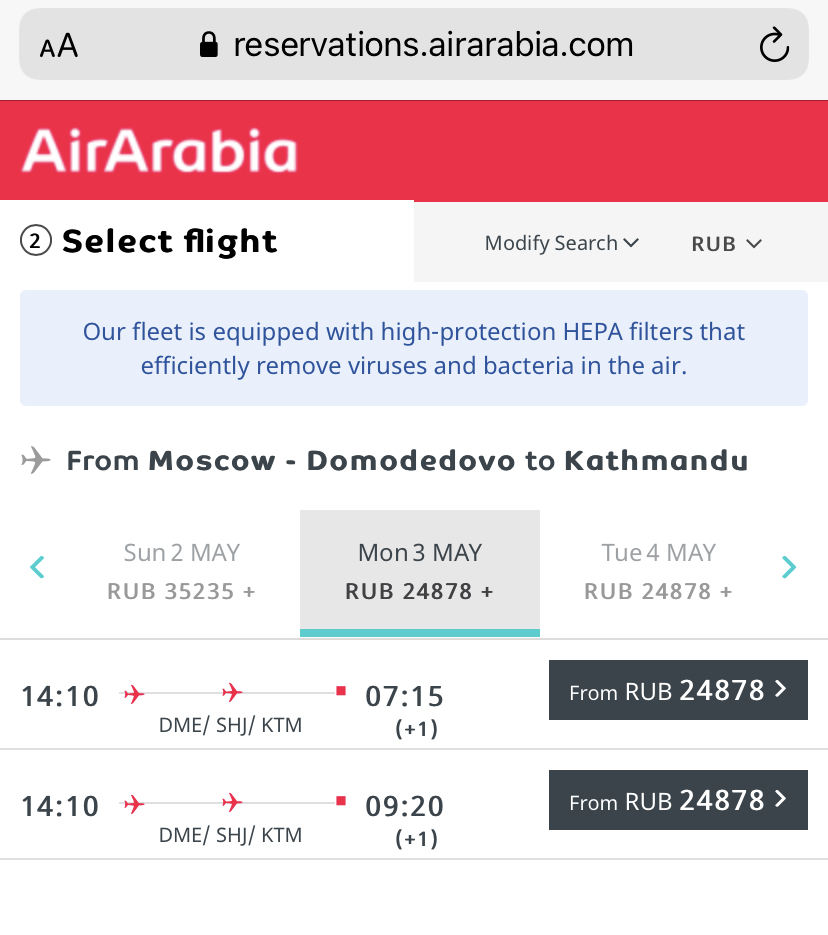Tap the AA text size icon

tap(59, 46)
